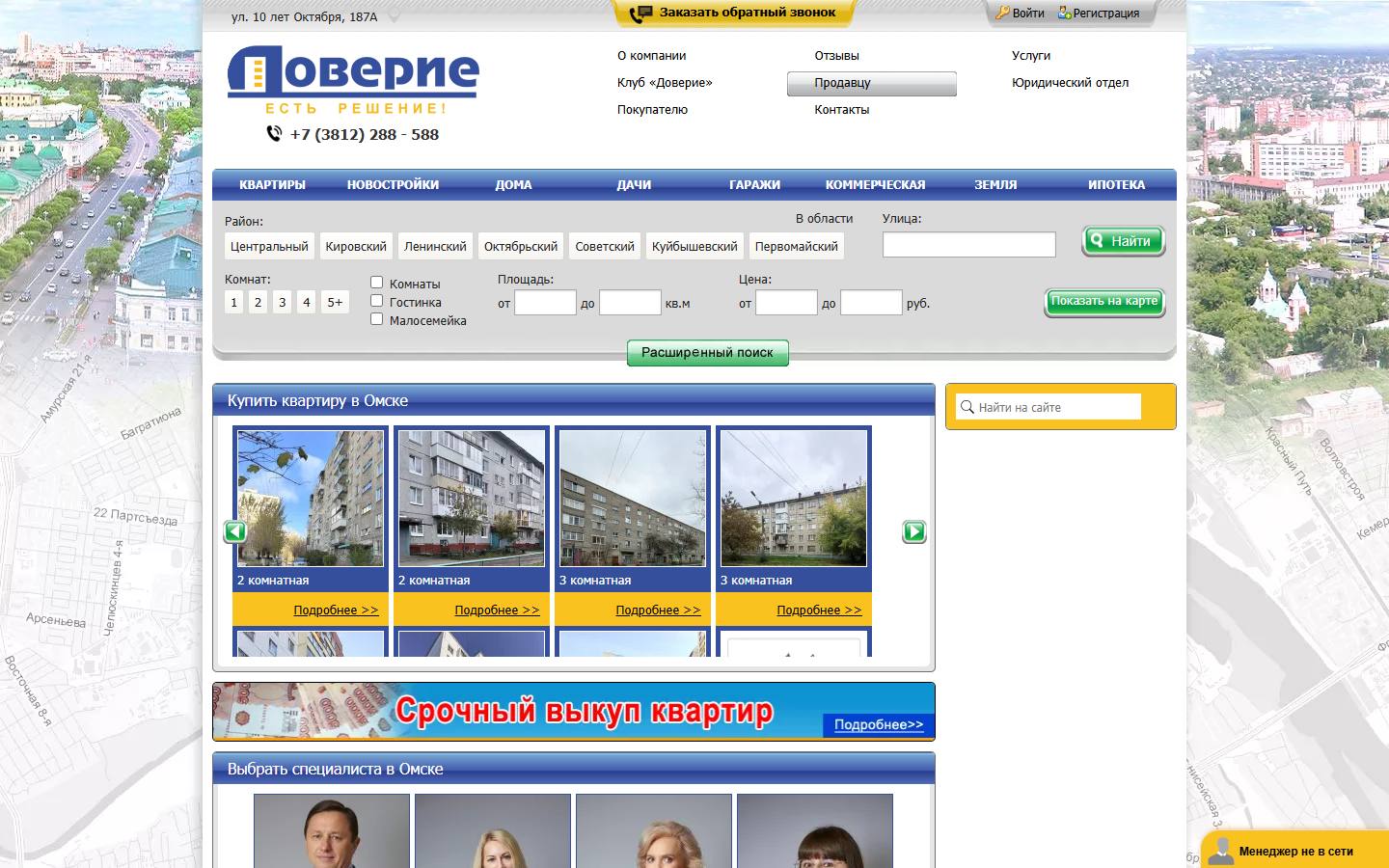Open the ДАЧИ tab

click(635, 184)
